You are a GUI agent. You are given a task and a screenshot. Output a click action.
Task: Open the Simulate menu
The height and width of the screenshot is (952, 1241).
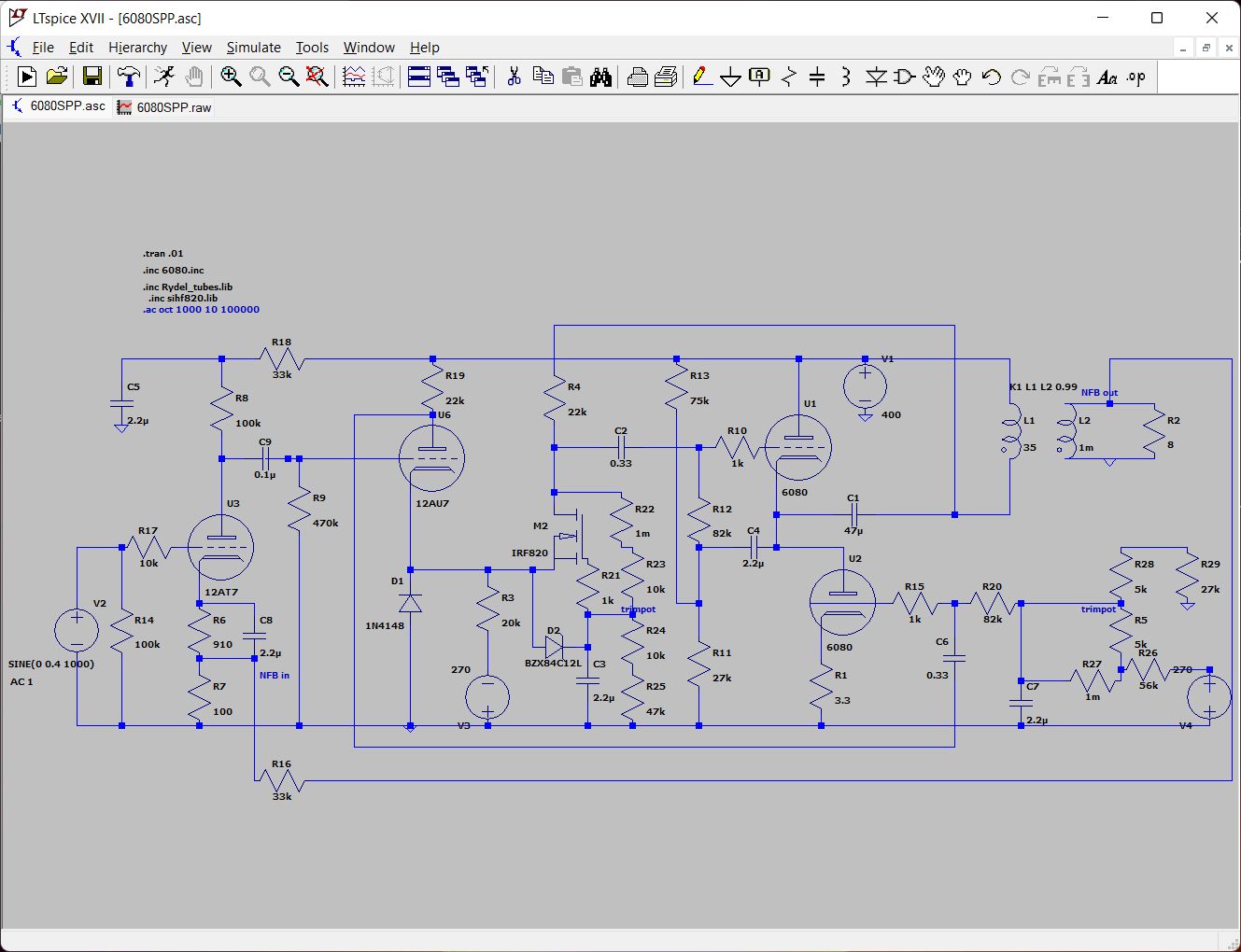[253, 48]
